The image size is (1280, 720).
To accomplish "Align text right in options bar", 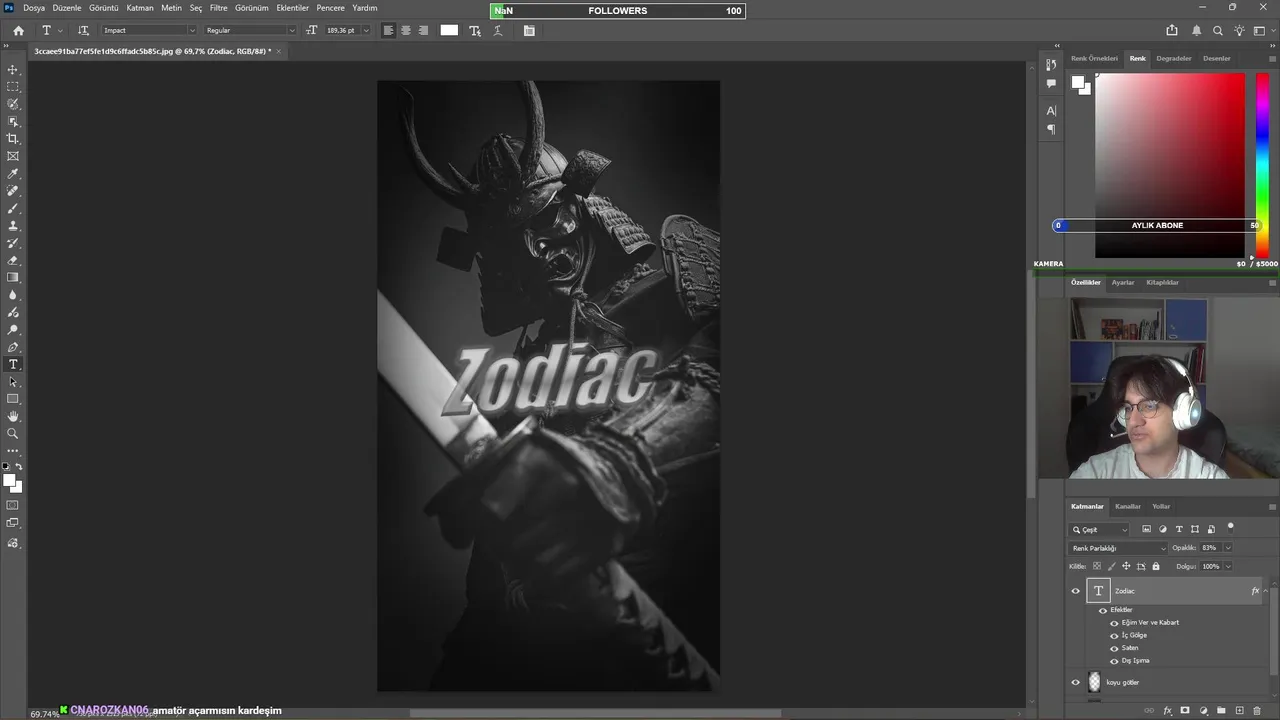I will 423,30.
